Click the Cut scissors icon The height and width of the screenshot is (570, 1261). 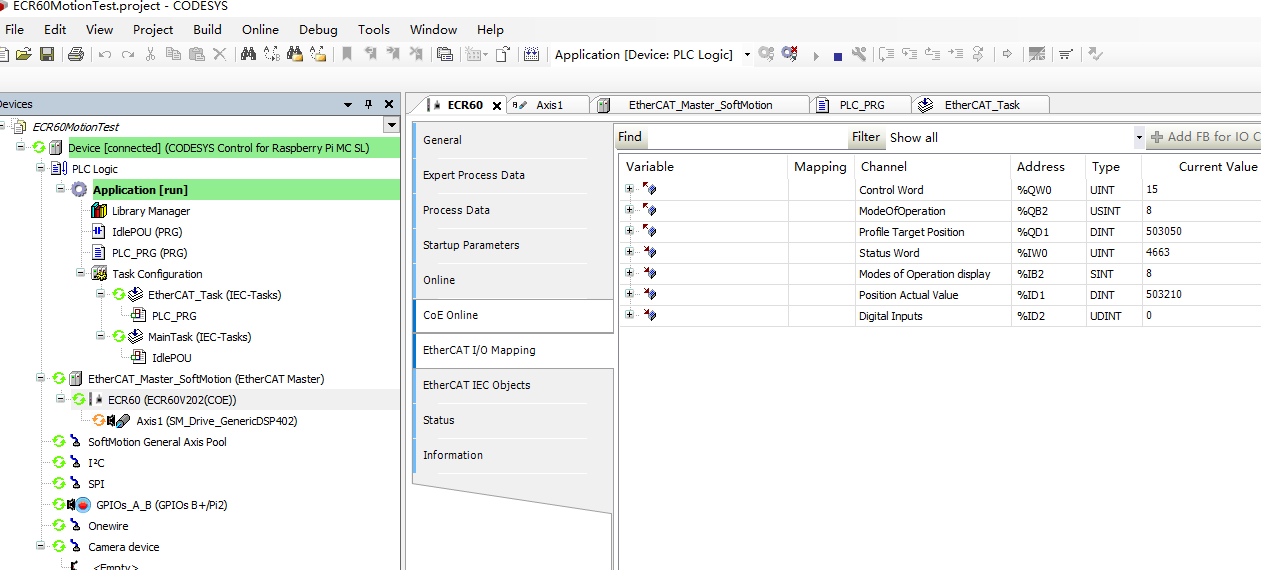click(150, 54)
